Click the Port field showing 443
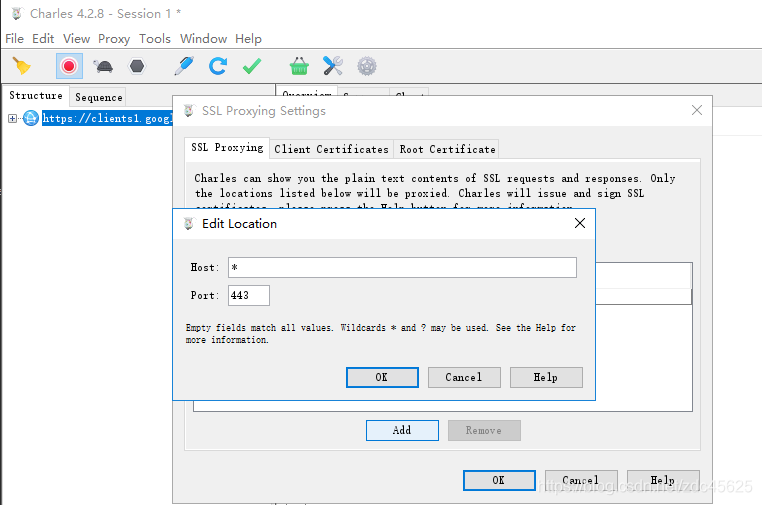Screen dimensions: 762x505 tap(249, 295)
